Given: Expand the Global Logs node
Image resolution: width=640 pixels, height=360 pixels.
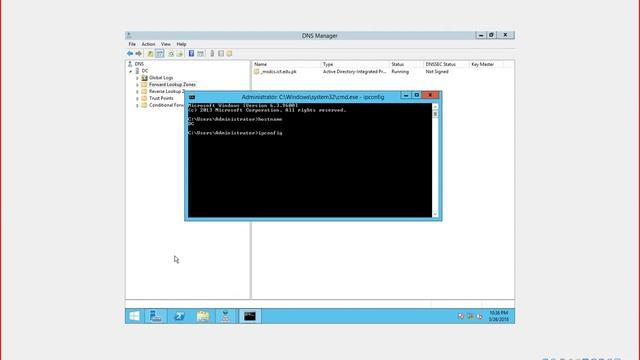Looking at the screenshot, I should [137, 78].
